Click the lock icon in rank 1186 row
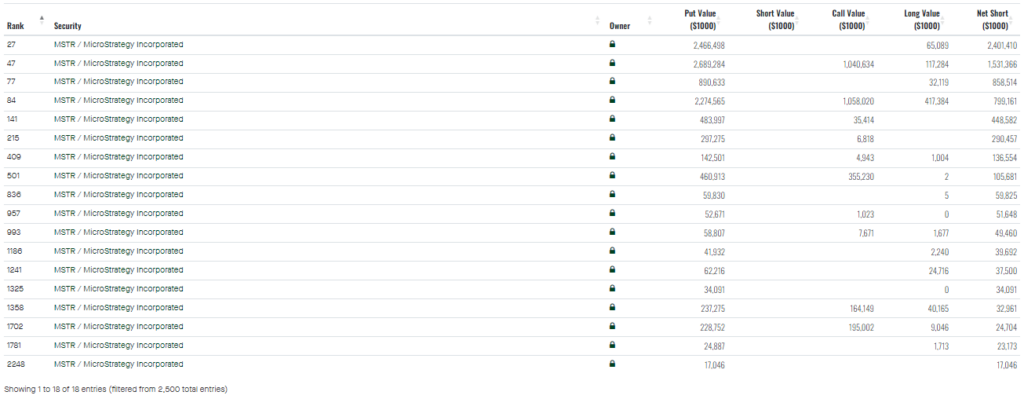The image size is (1024, 399). 612,251
